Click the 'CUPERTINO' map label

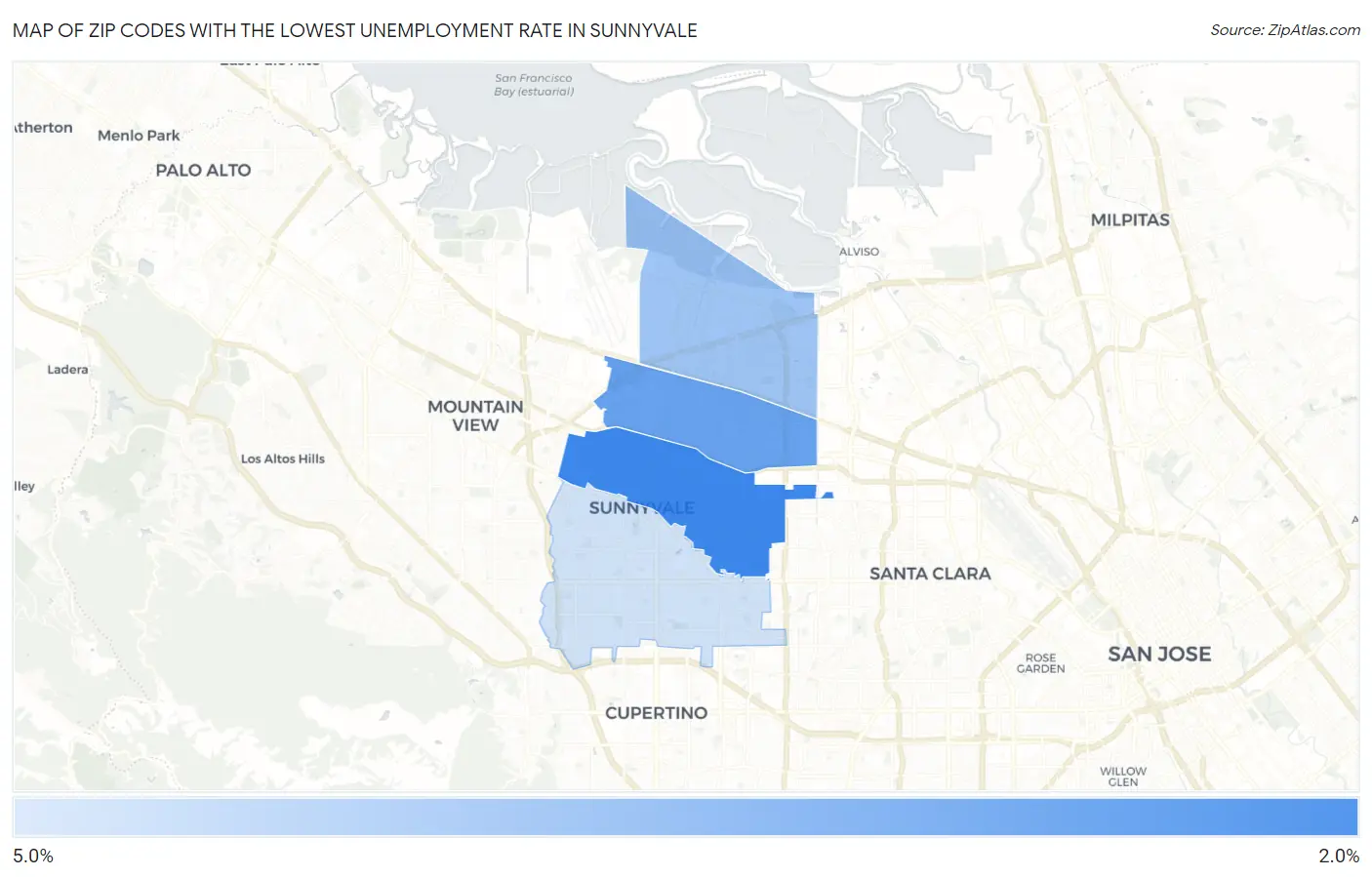(656, 713)
